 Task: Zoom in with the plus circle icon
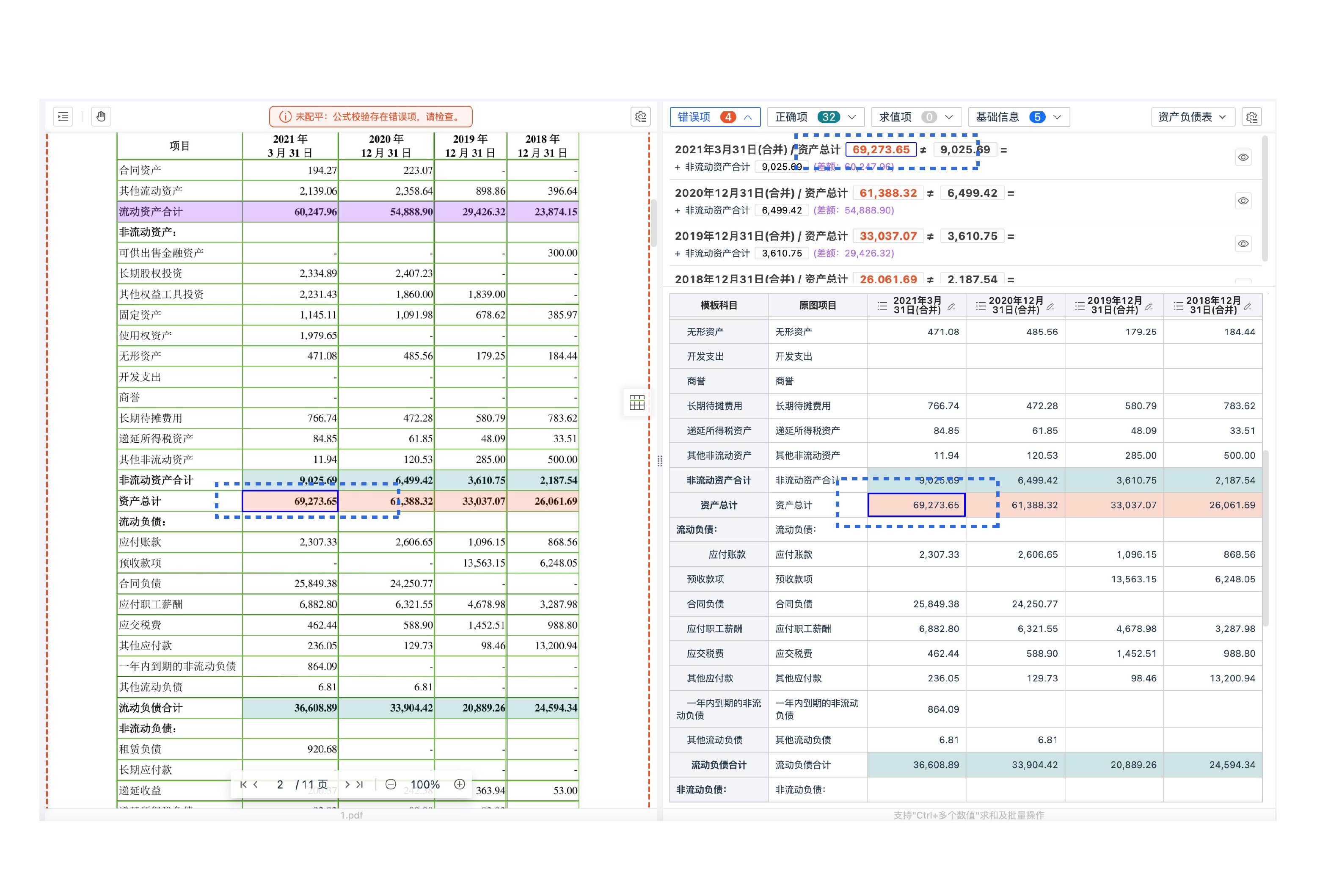coord(460,784)
